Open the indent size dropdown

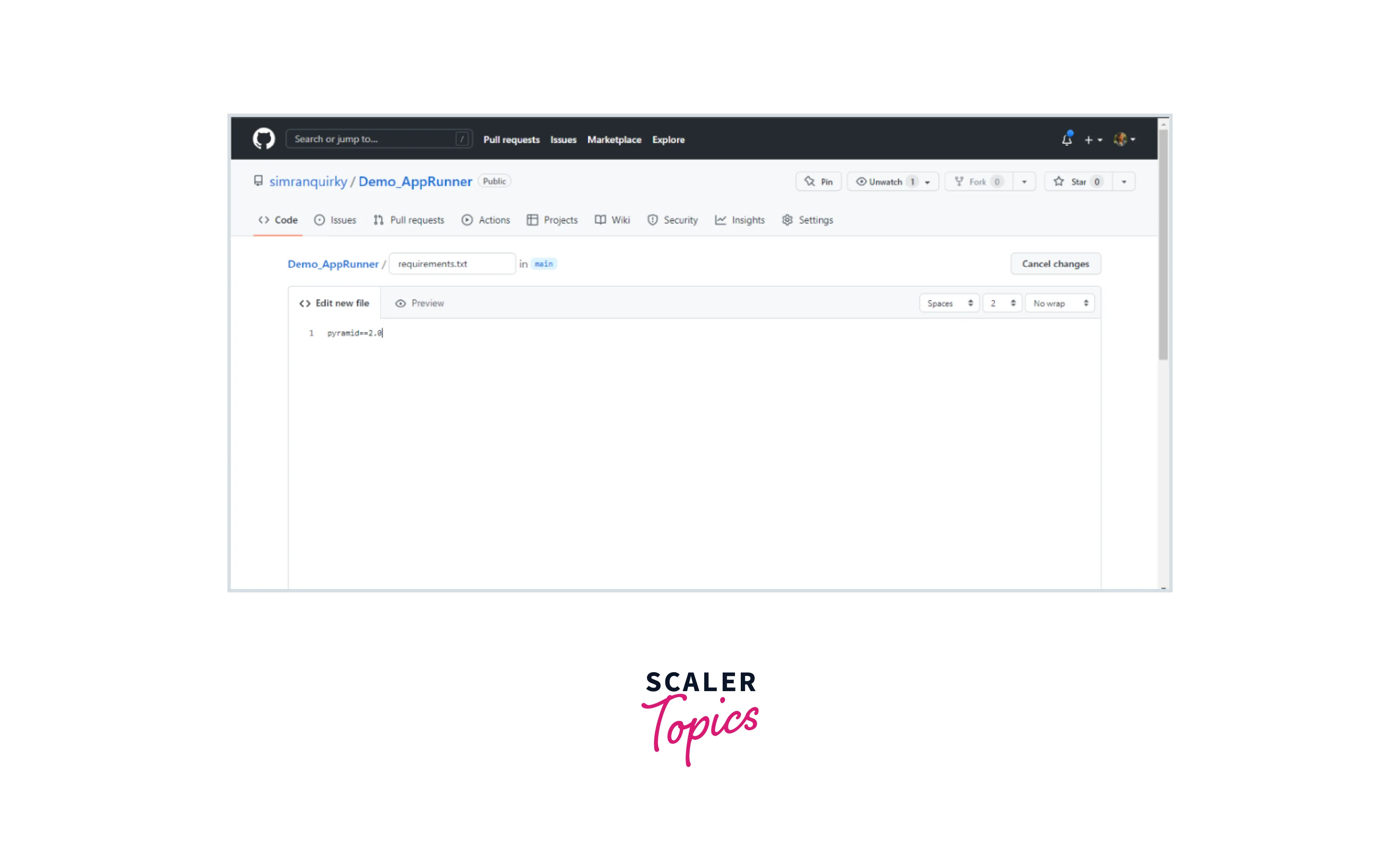1002,304
